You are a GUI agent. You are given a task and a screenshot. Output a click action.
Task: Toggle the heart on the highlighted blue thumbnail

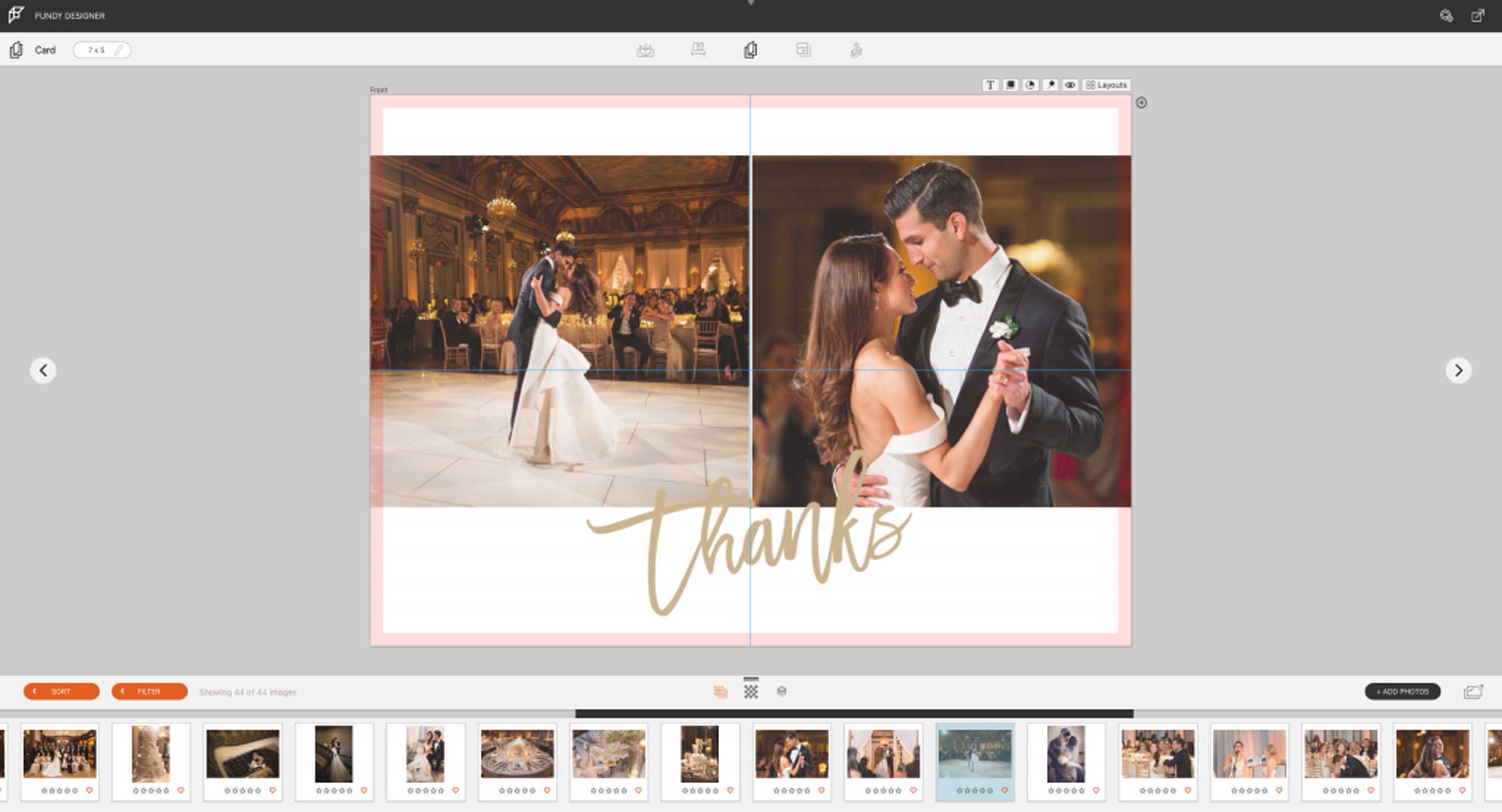[1005, 791]
